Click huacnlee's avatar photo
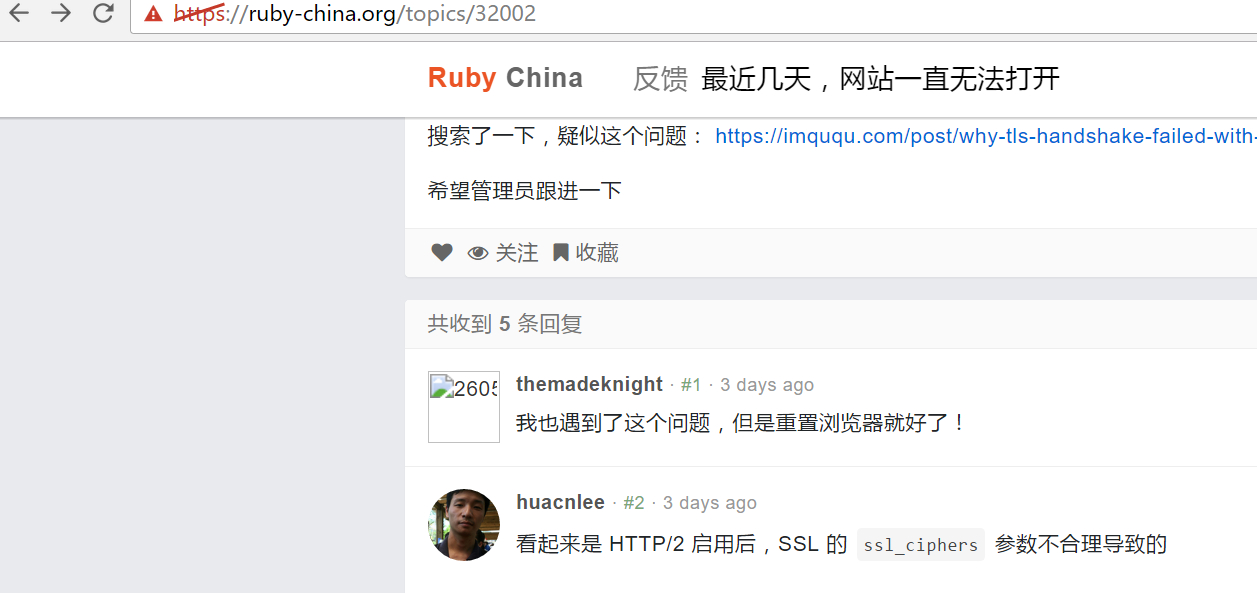The image size is (1257, 593). [x=464, y=525]
